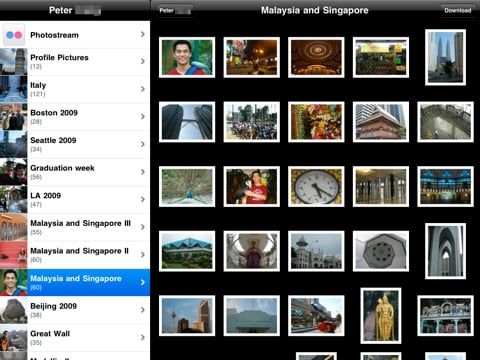Tap the Beijing 2009 album cover thumbnail
The image size is (480, 360).
pyautogui.click(x=13, y=310)
